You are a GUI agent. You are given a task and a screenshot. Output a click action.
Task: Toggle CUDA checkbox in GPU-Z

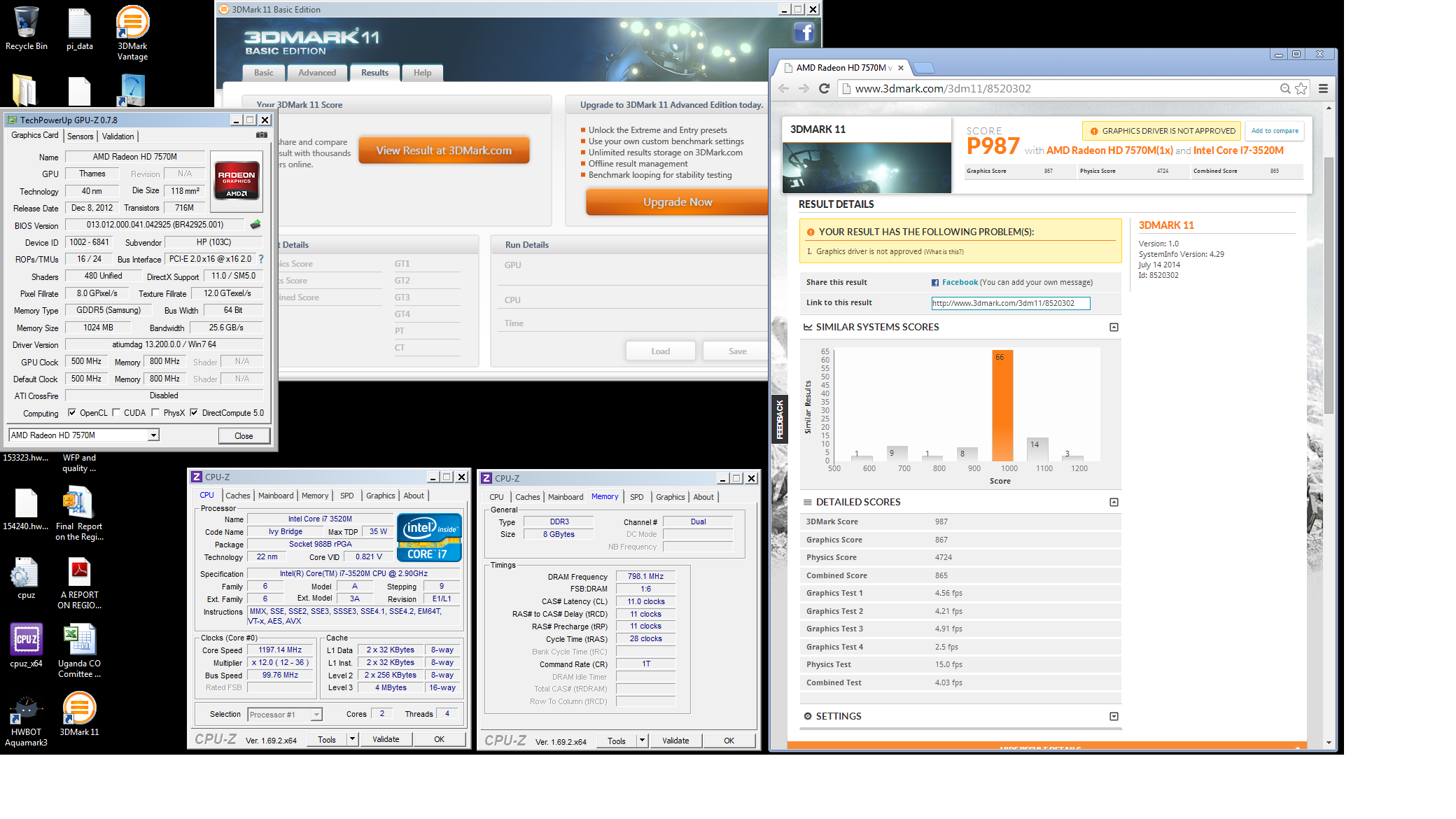pyautogui.click(x=116, y=413)
